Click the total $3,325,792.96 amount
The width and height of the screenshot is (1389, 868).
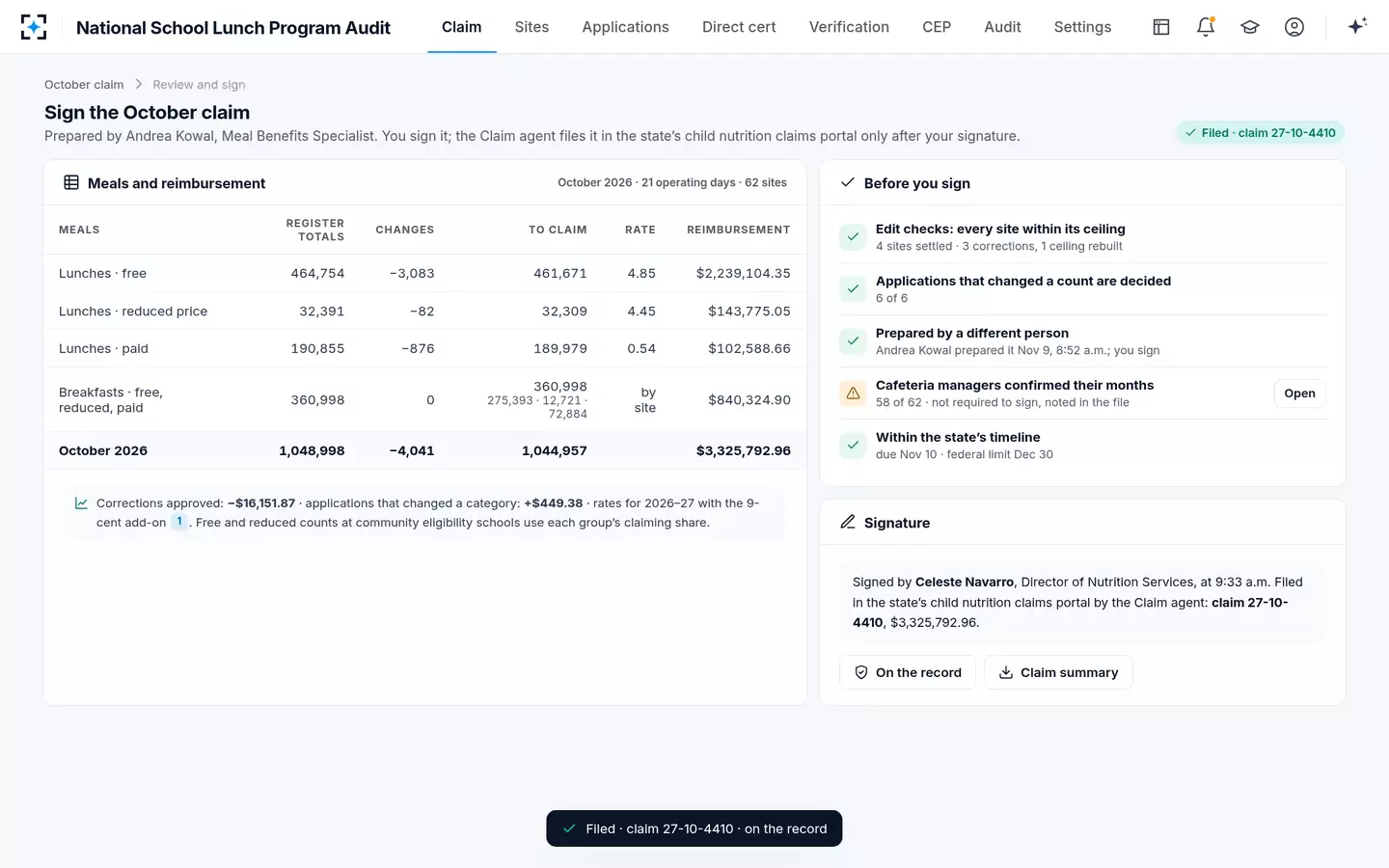744,450
